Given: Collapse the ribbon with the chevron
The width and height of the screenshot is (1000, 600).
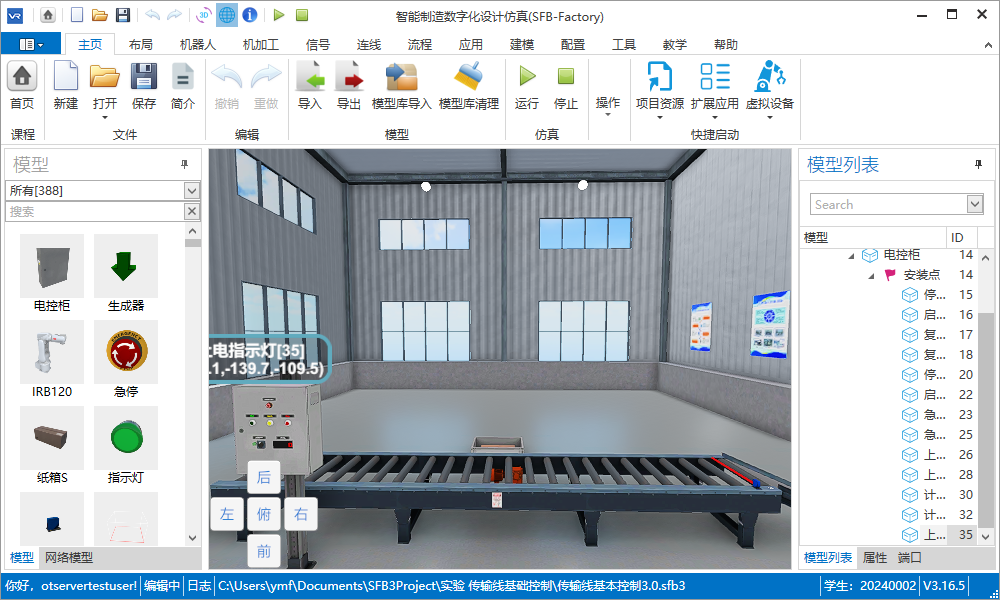Looking at the screenshot, I should point(988,45).
